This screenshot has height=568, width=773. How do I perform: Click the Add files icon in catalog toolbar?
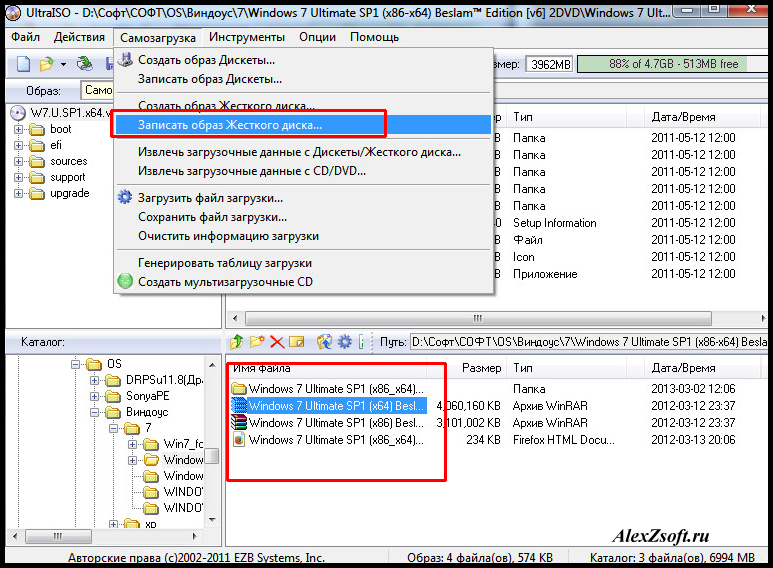[324, 341]
